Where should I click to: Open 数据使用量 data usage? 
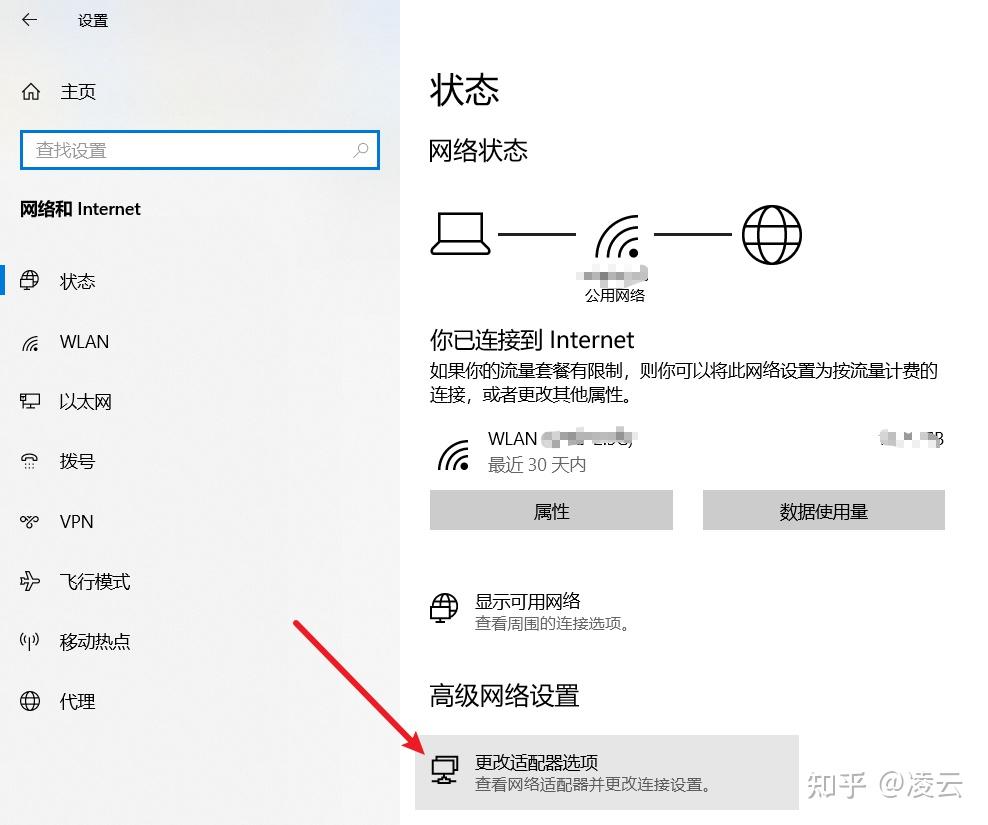coord(824,510)
